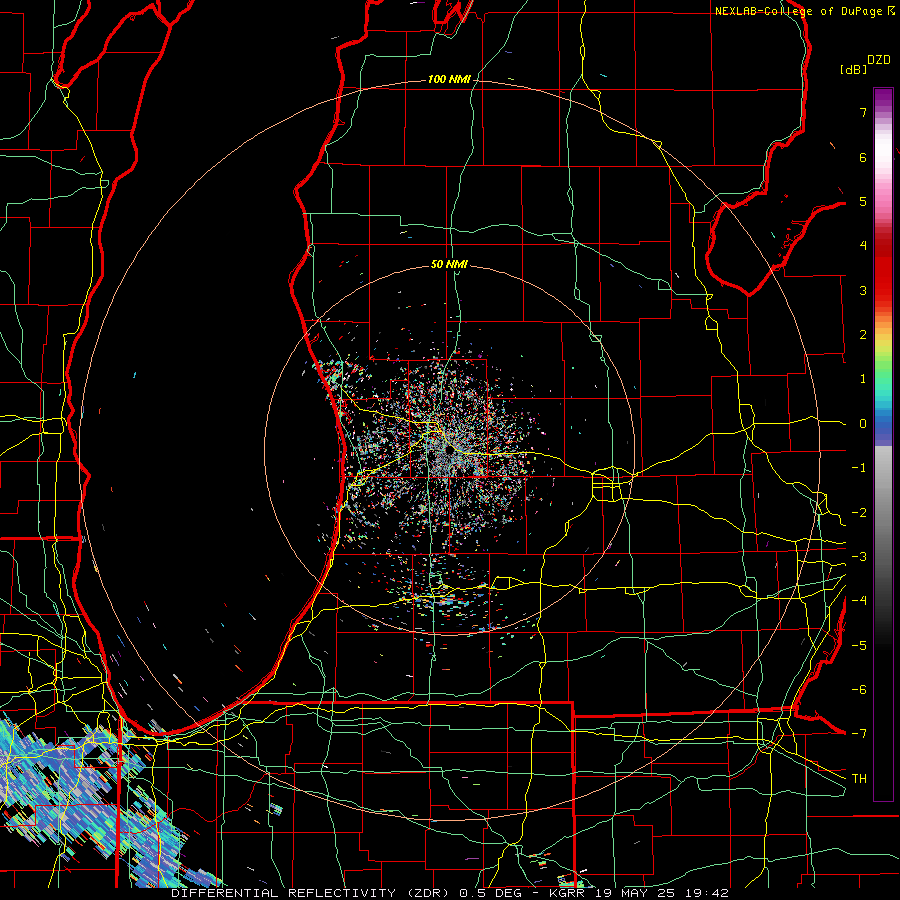Click the 0 value on color scale
900x900 pixels.
(x=863, y=424)
